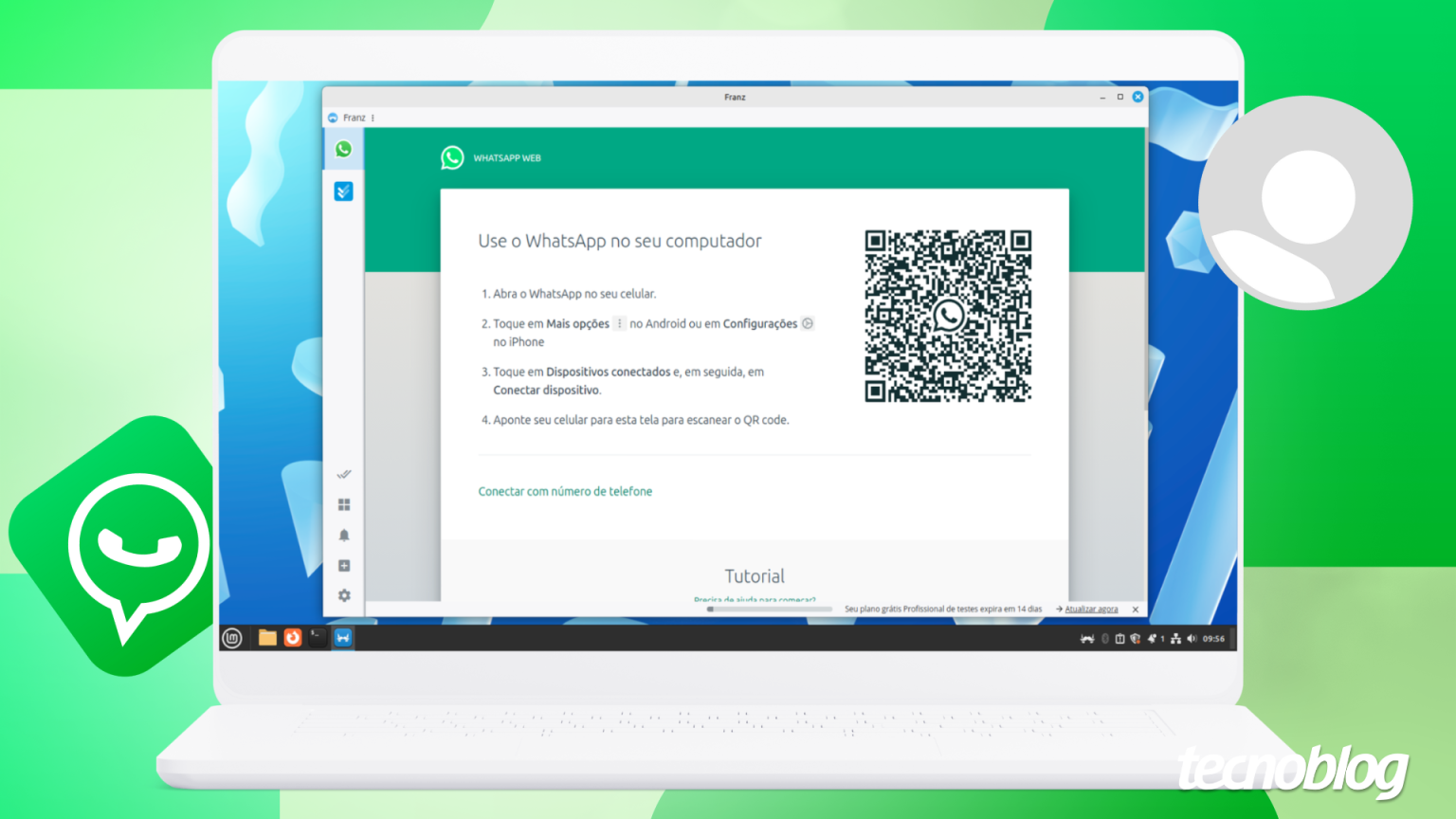Maximize the Franz window

coord(1119,97)
